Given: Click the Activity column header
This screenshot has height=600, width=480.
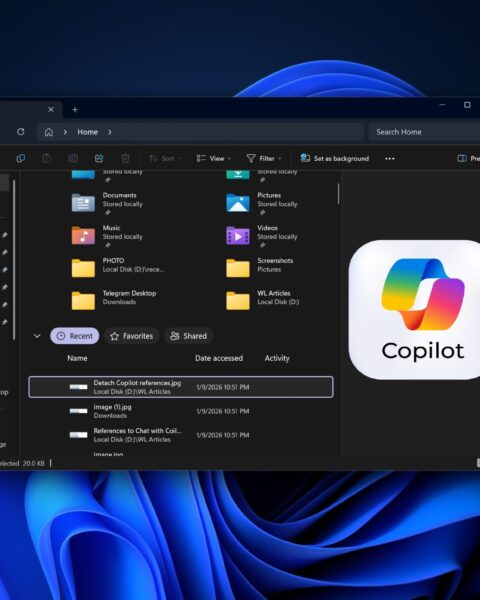Looking at the screenshot, I should [x=277, y=358].
